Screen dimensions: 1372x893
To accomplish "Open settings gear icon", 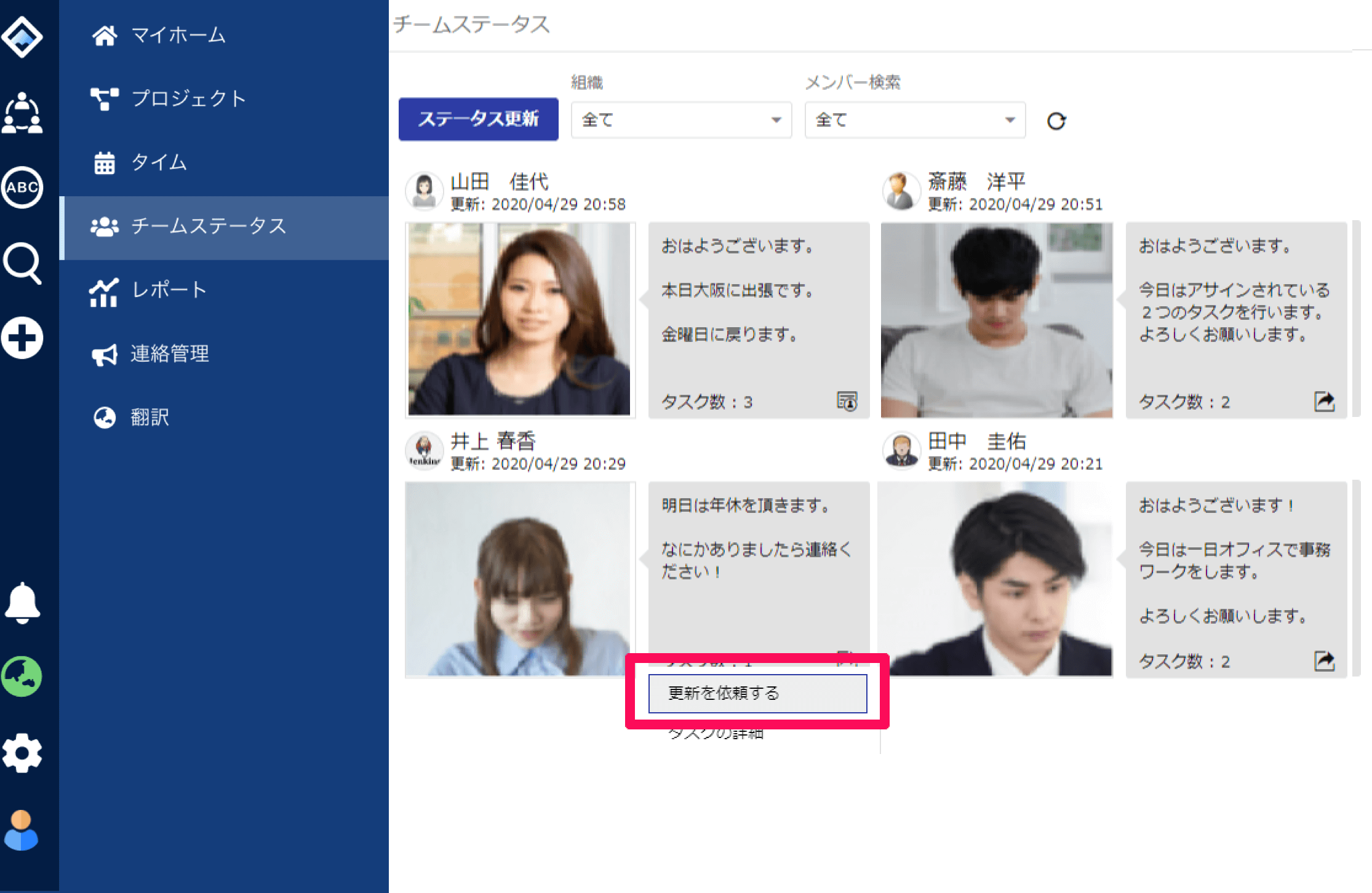I will tap(22, 753).
